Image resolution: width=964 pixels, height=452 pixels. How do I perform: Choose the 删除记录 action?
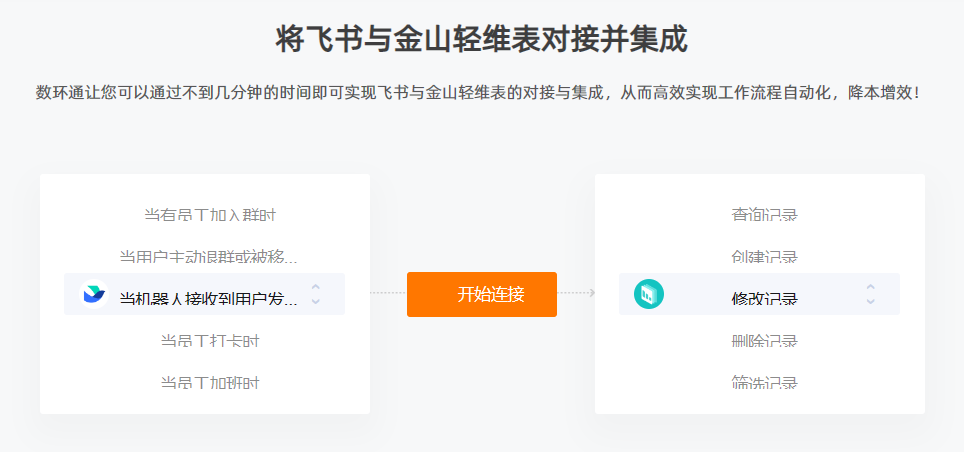click(764, 341)
